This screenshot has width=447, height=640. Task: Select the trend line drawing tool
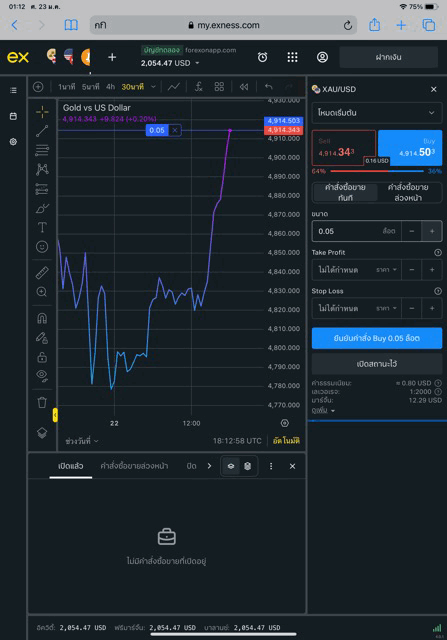42,131
